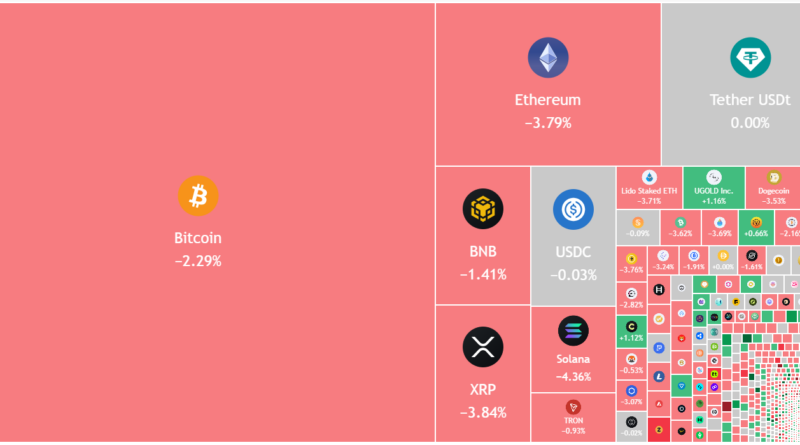Click the XRP logo icon
Screen dimensions: 800x445
pos(482,347)
